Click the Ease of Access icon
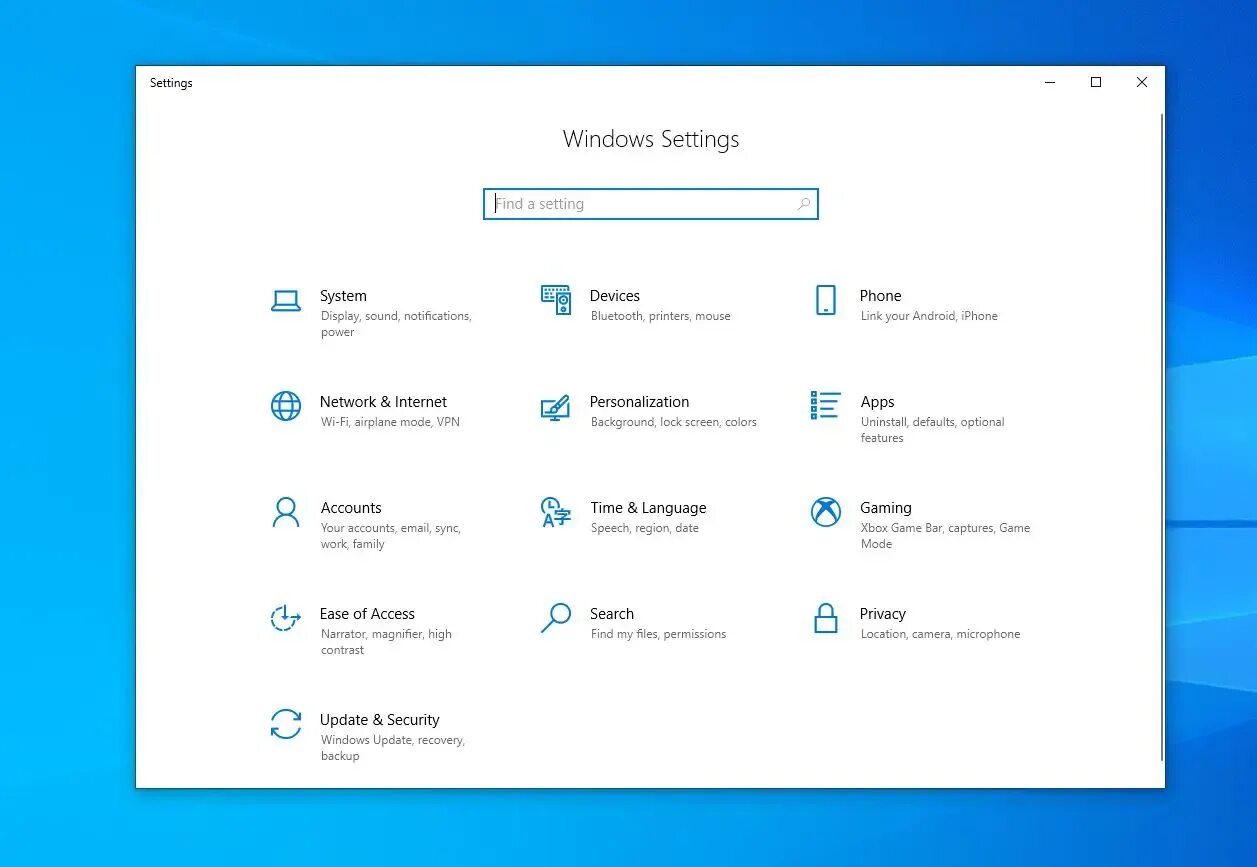Viewport: 1257px width, 867px height. point(286,618)
